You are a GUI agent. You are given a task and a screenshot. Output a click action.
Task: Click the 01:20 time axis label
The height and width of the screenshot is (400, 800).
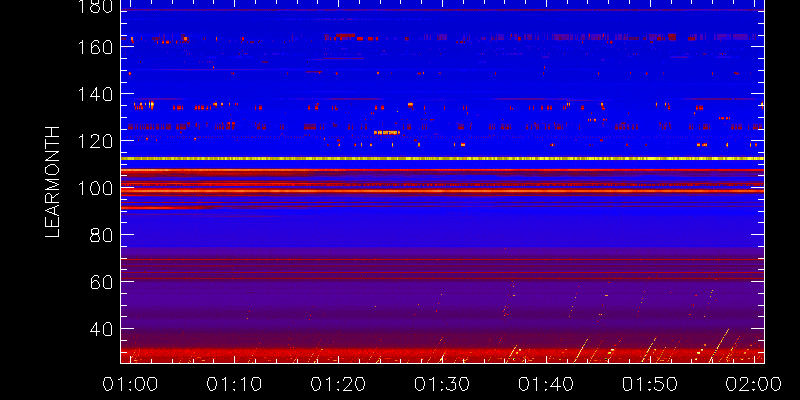tap(338, 384)
